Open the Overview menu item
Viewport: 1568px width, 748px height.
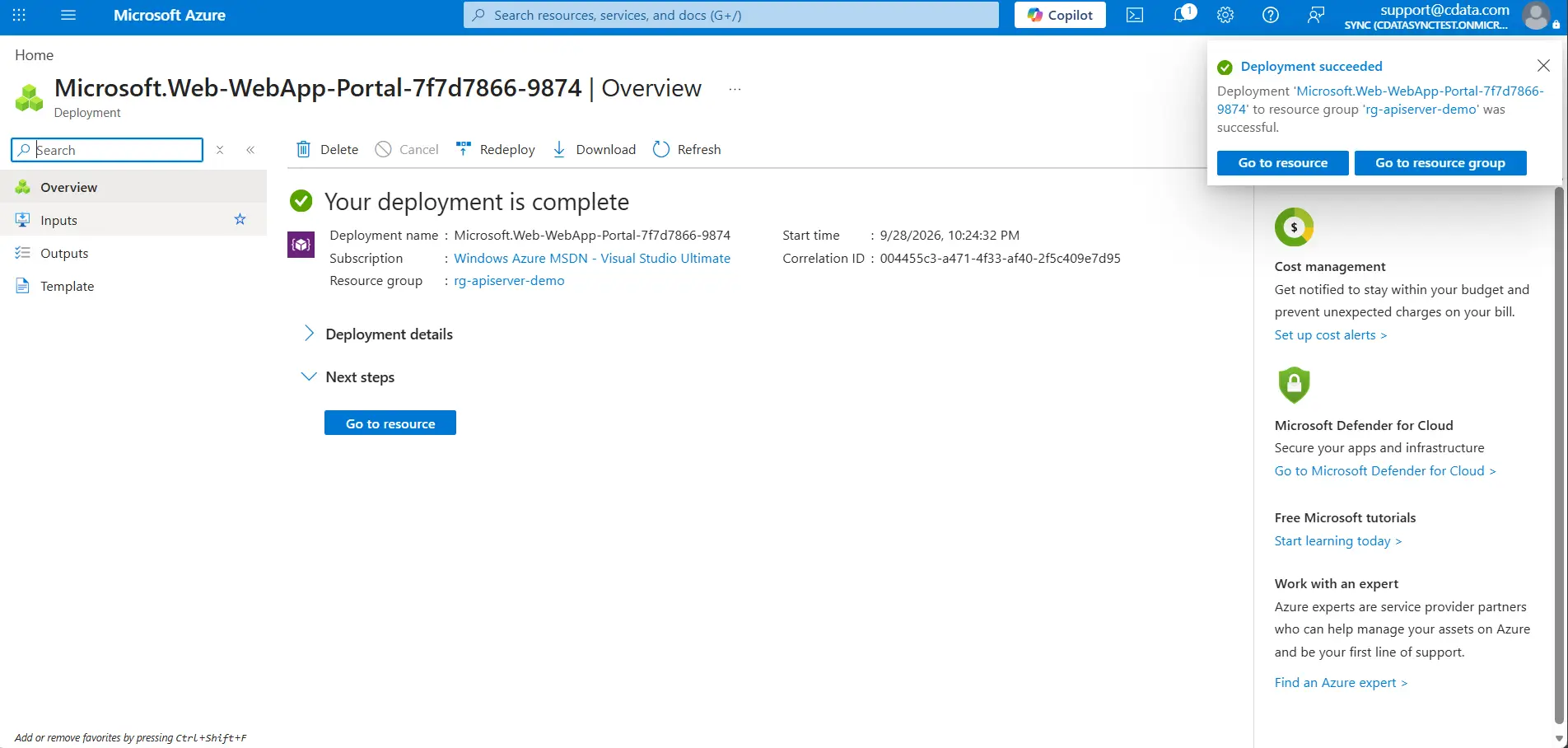(x=133, y=187)
